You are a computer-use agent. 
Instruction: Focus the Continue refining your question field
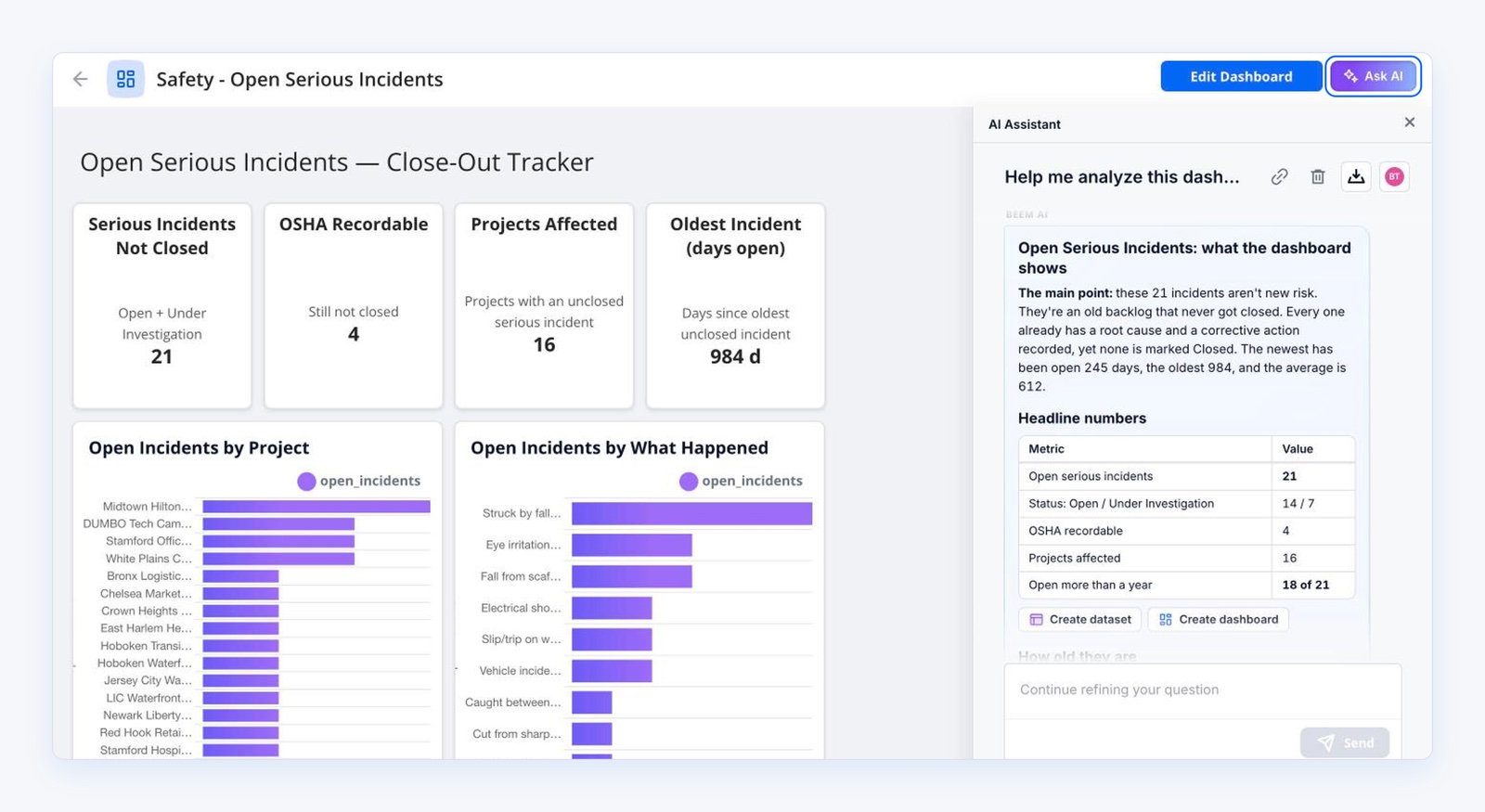point(1203,690)
